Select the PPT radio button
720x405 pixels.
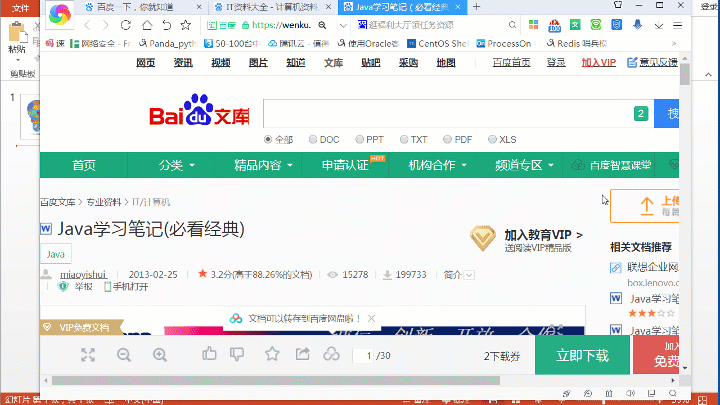click(x=359, y=139)
